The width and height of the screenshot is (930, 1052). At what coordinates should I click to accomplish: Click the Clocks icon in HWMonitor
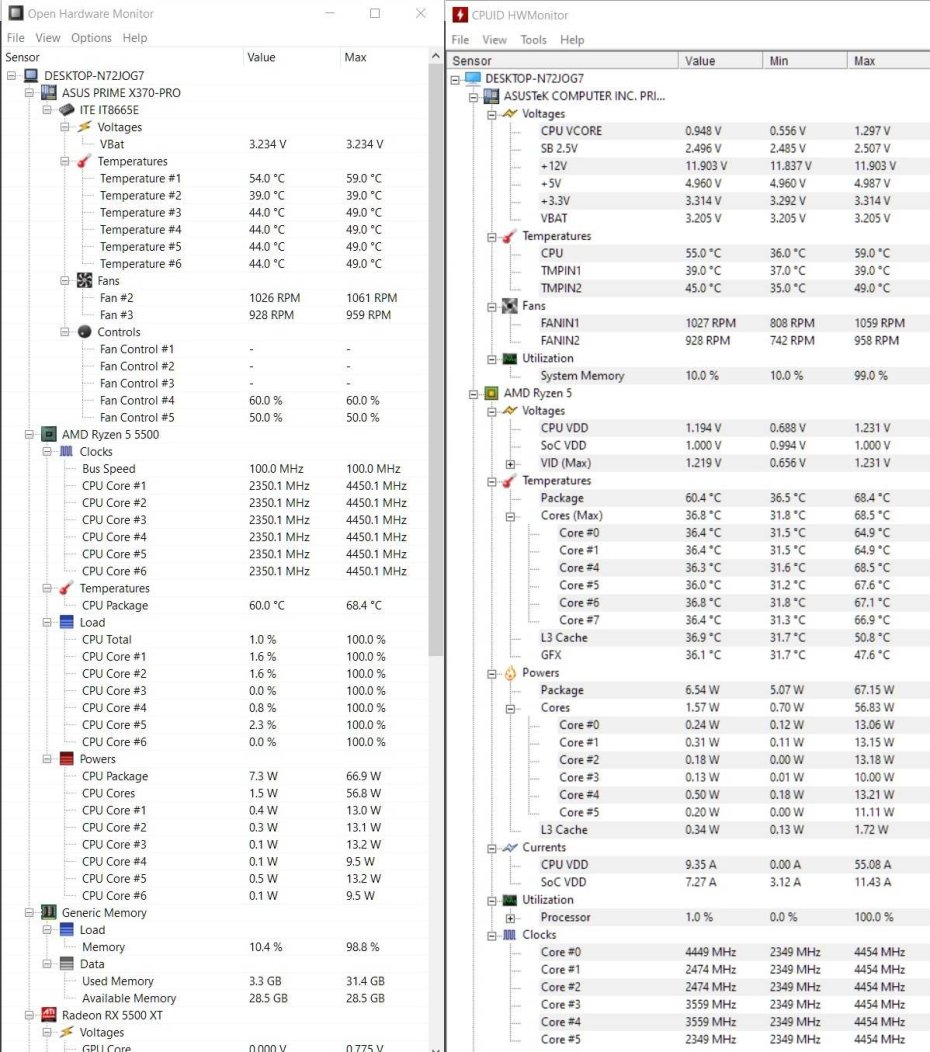point(510,935)
